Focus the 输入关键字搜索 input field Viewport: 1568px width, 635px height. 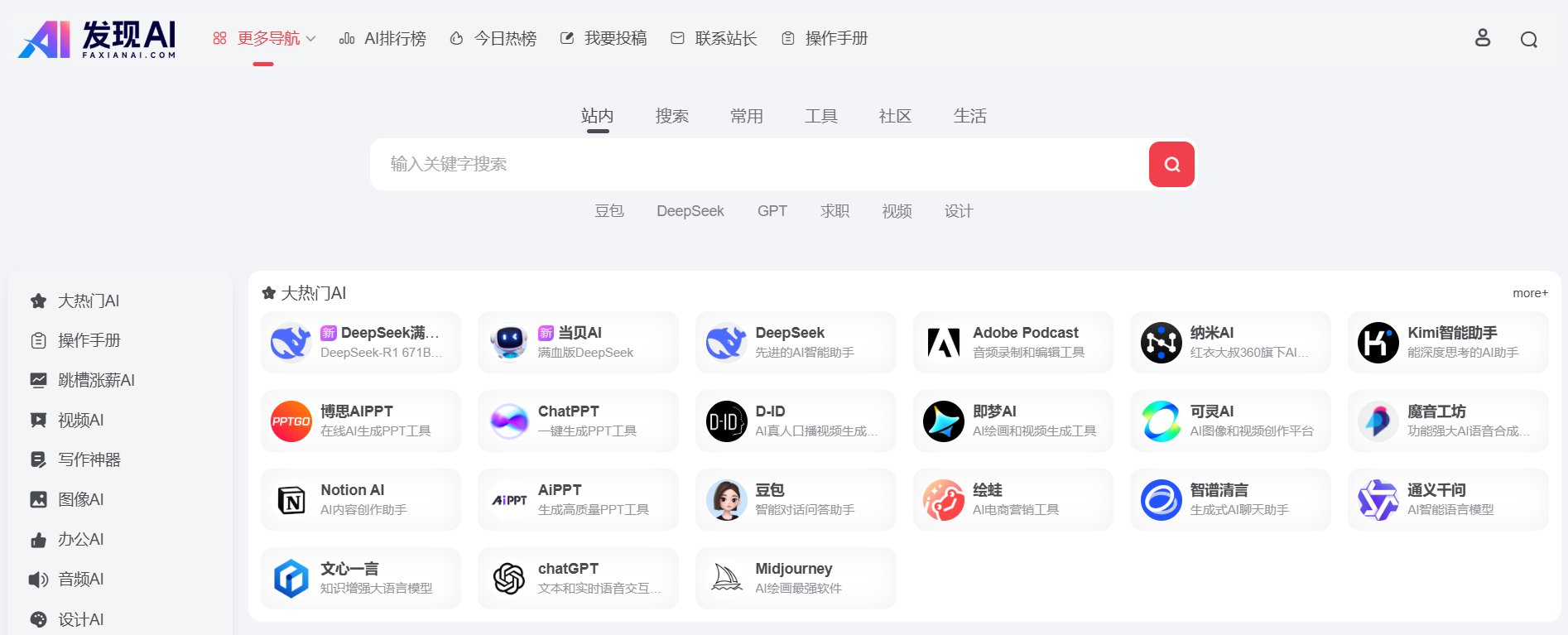tap(759, 164)
